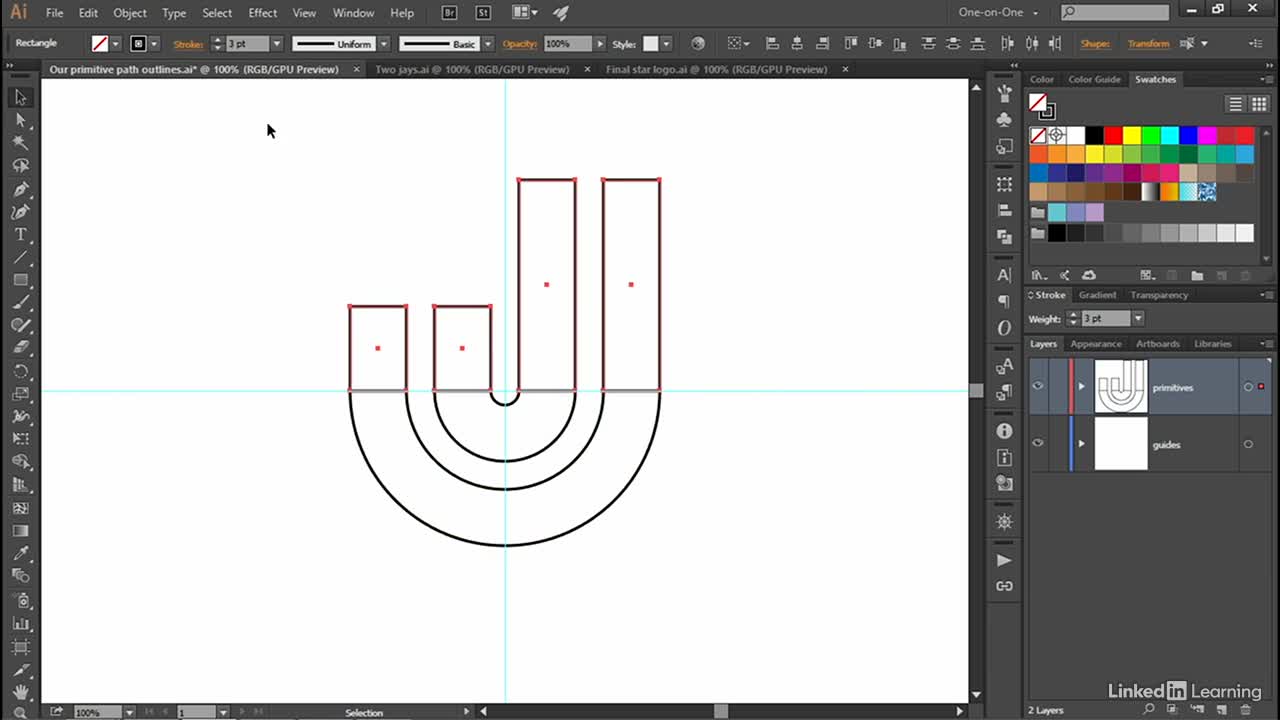The width and height of the screenshot is (1280, 720).
Task: Target the primitives layer circle
Action: click(x=1248, y=387)
